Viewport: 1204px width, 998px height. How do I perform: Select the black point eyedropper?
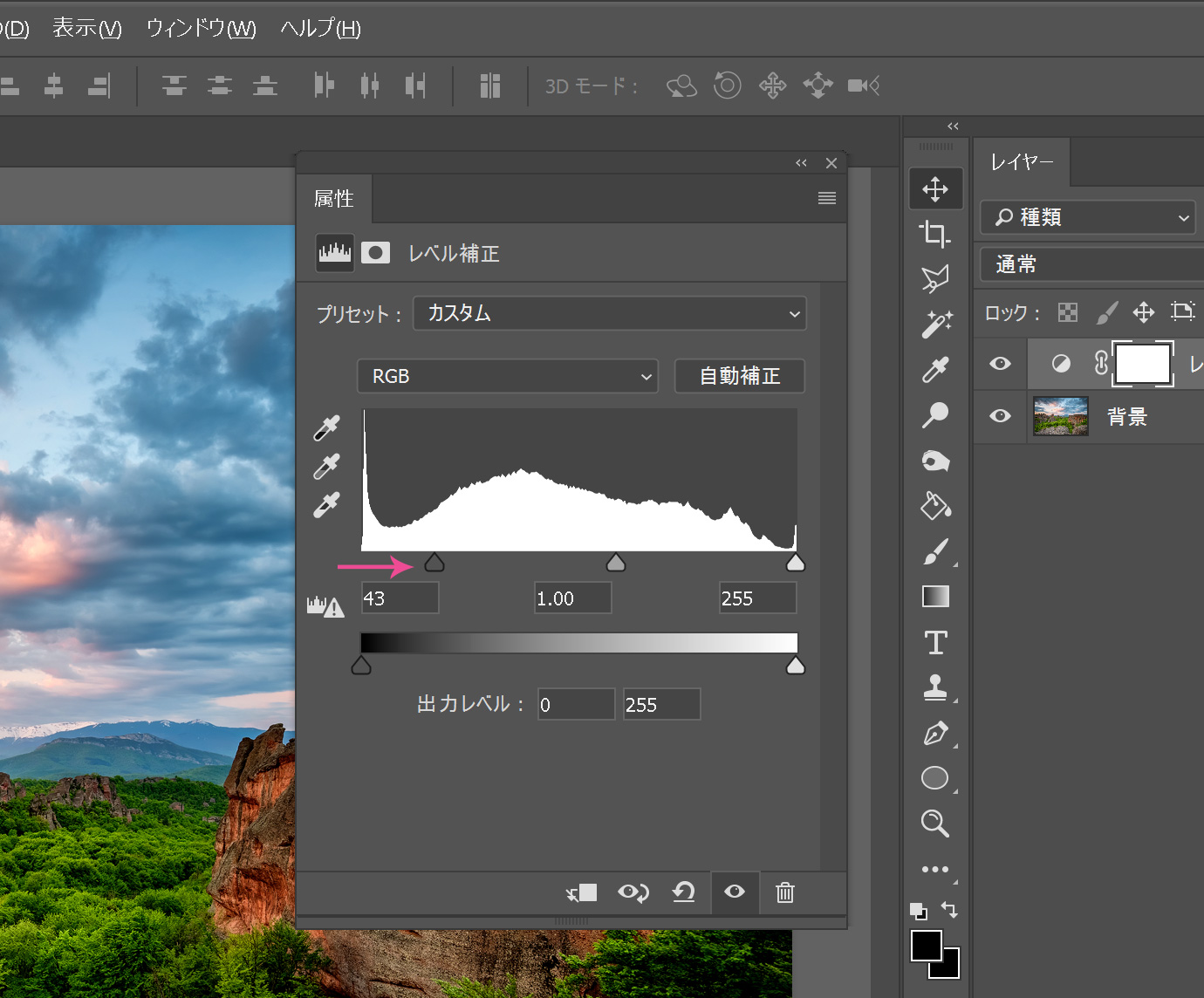326,428
